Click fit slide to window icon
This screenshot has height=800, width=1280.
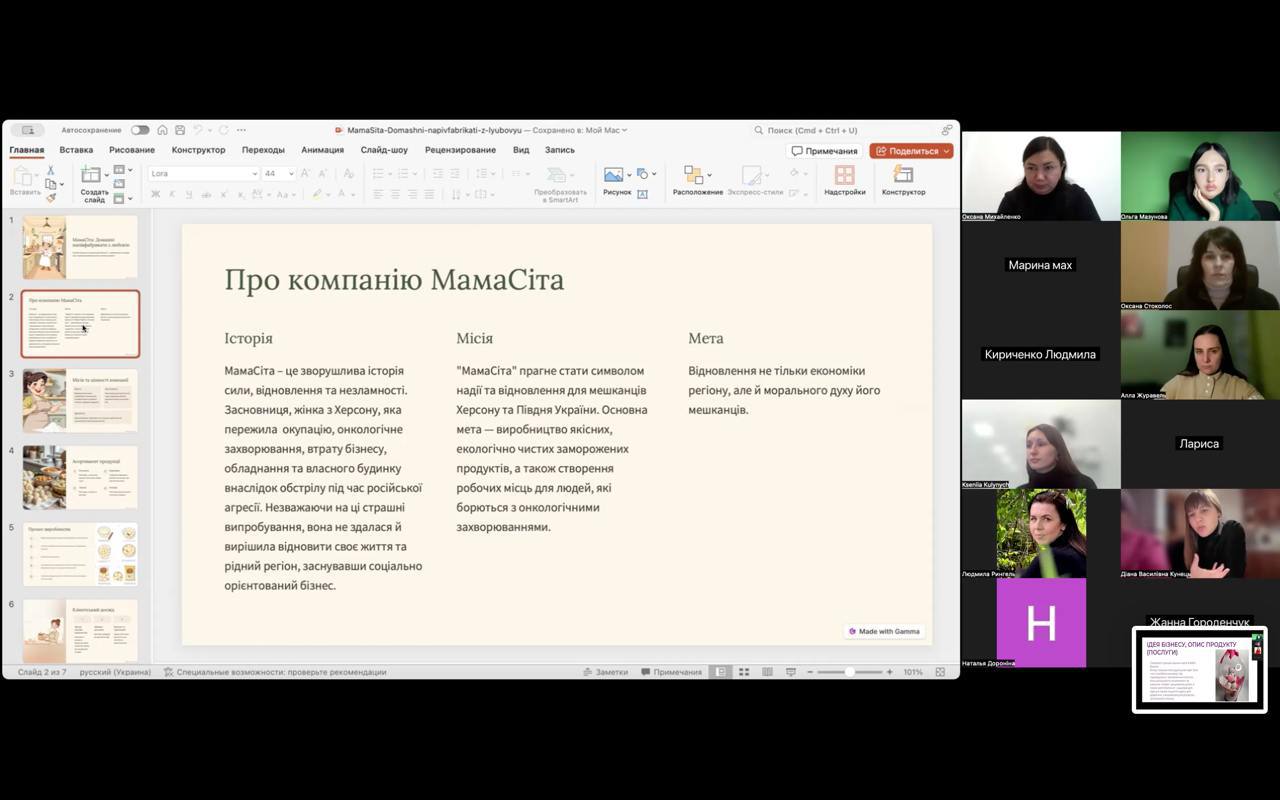pos(940,672)
